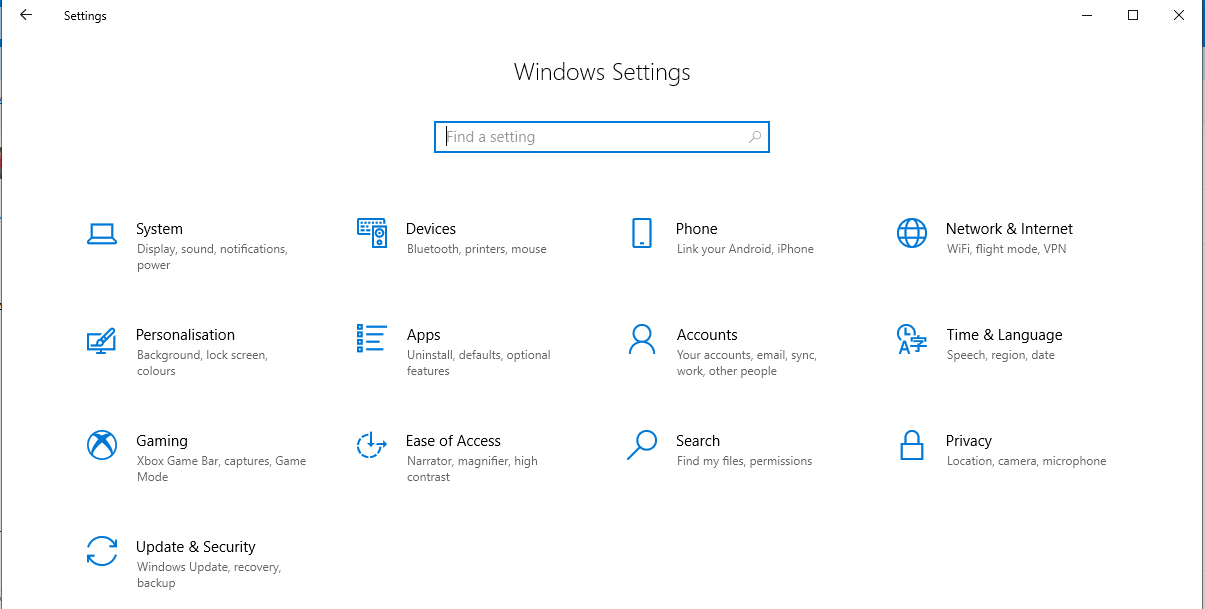Open the System settings label

[159, 229]
